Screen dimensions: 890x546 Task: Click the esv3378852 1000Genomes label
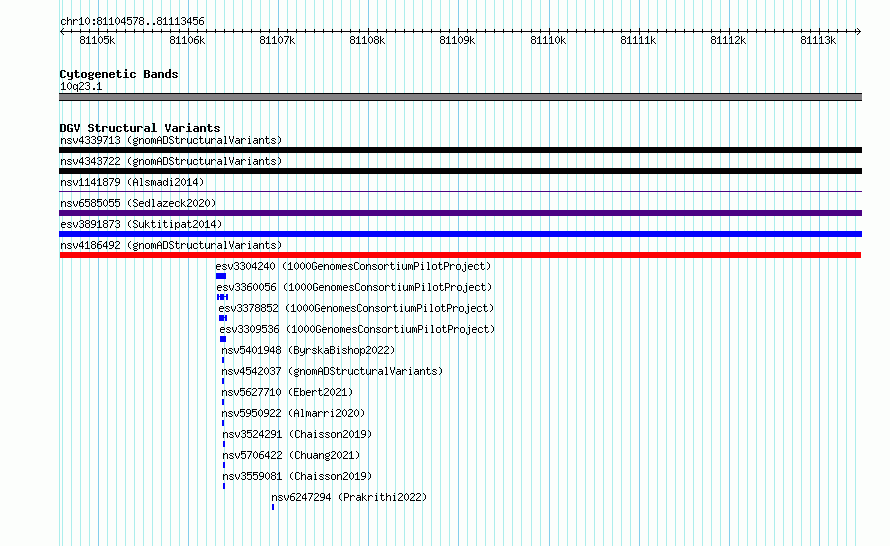point(356,308)
